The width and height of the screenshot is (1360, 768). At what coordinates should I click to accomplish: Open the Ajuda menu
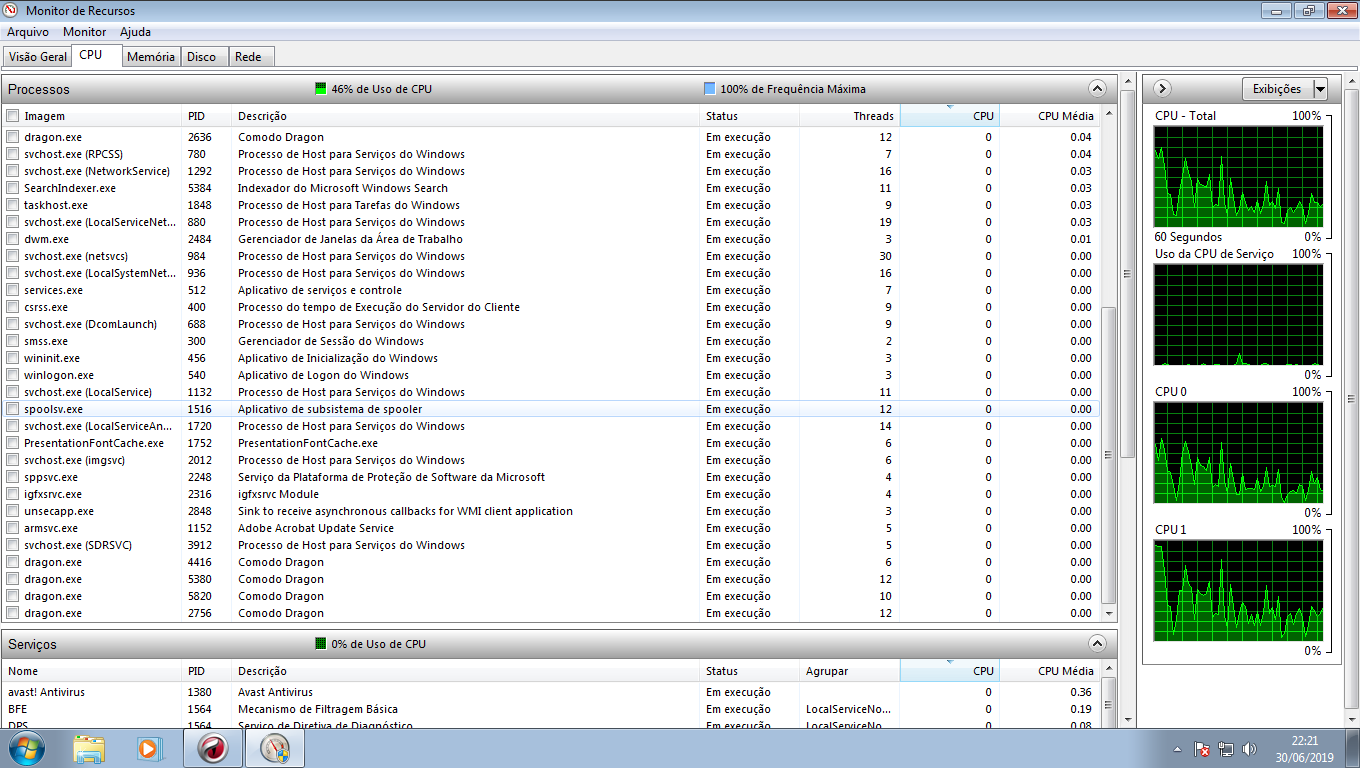pyautogui.click(x=135, y=32)
